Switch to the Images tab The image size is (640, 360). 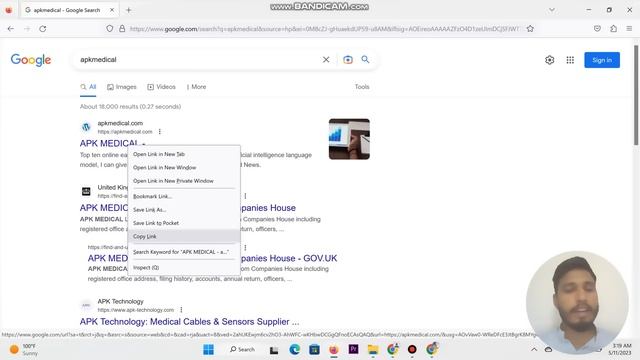pos(122,87)
